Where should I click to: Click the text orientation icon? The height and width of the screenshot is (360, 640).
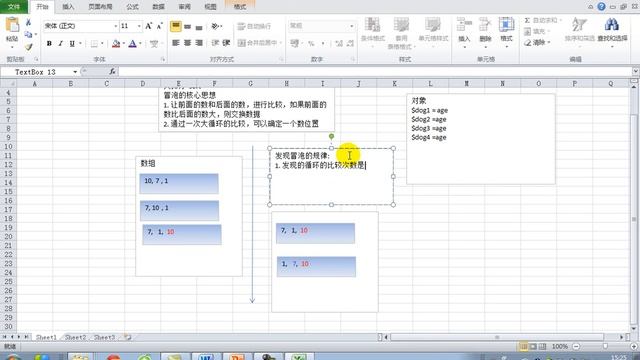click(x=216, y=27)
